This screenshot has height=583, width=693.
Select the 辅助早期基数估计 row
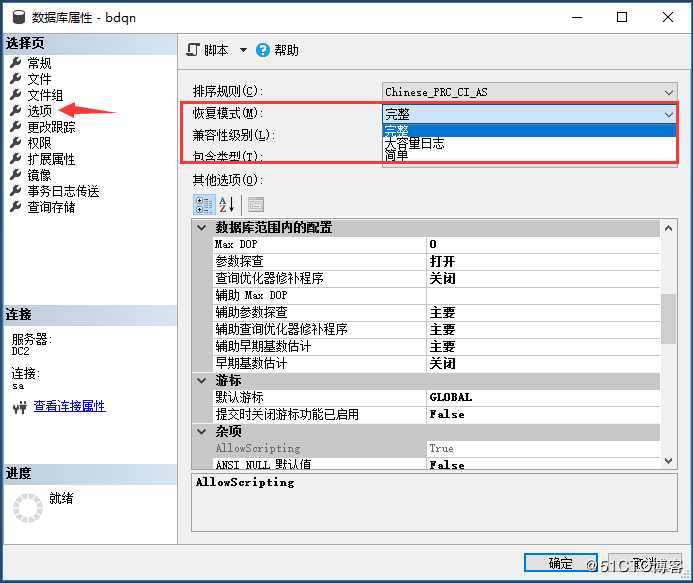pyautogui.click(x=437, y=347)
